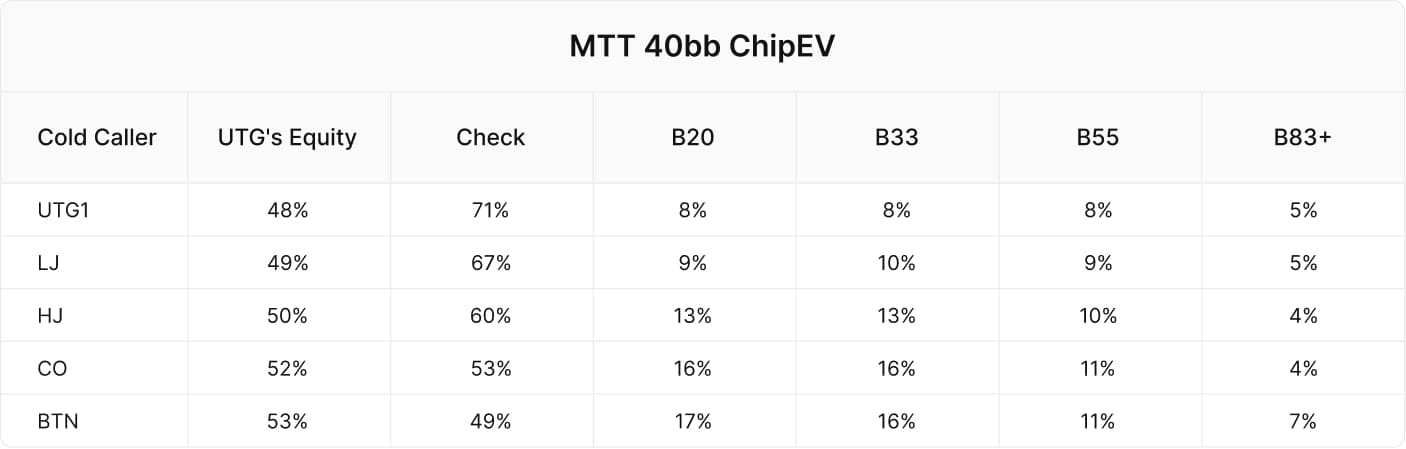1406x449 pixels.
Task: Click the Check column header
Action: 490,137
